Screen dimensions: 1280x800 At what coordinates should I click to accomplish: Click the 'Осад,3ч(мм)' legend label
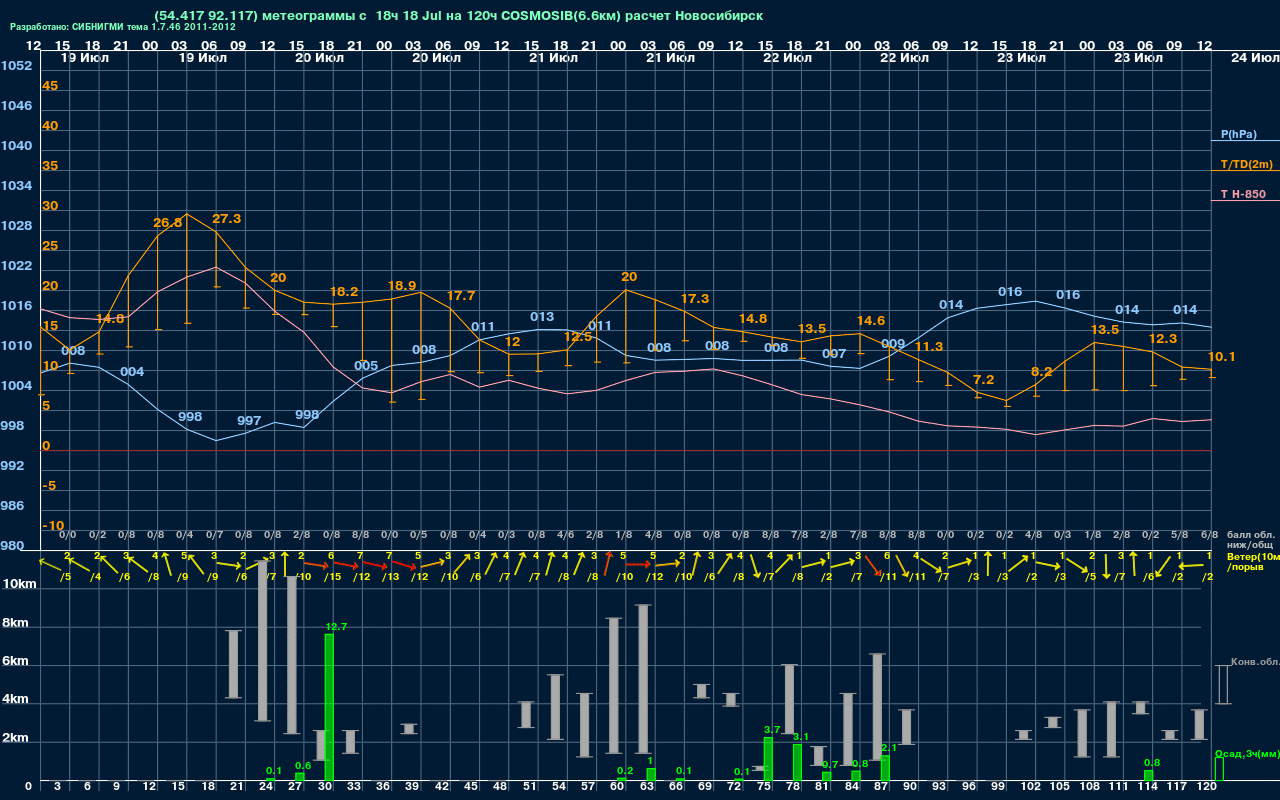[x=1246, y=753]
